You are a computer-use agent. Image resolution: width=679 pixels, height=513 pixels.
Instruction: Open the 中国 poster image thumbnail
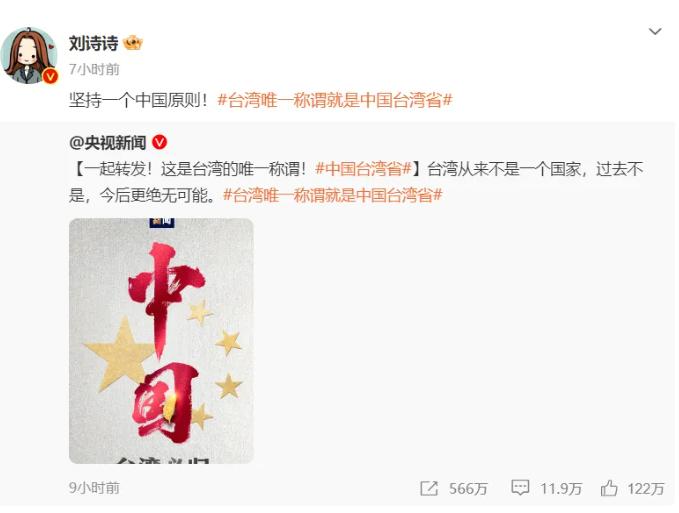(161, 341)
